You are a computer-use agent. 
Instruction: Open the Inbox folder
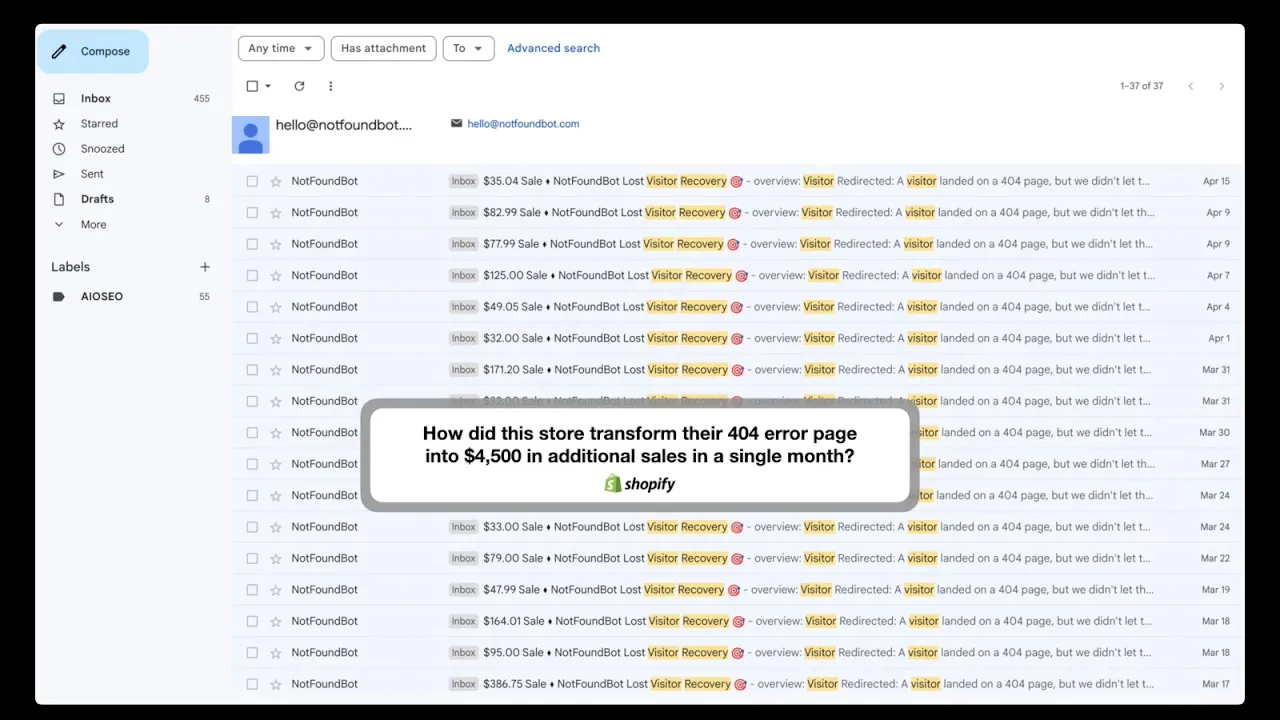[96, 99]
